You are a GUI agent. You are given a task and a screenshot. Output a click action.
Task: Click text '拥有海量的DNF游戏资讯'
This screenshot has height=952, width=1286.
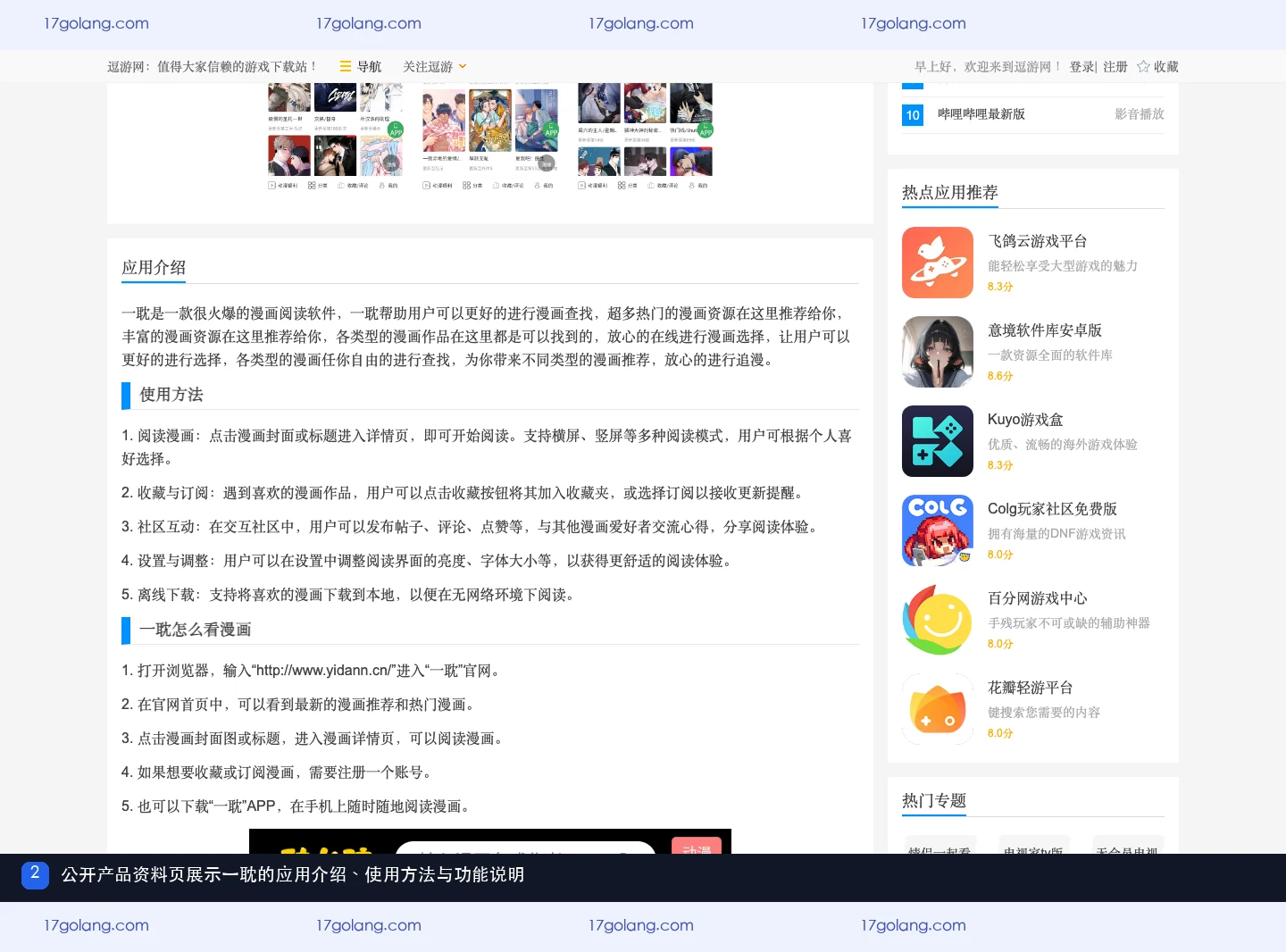[1056, 534]
